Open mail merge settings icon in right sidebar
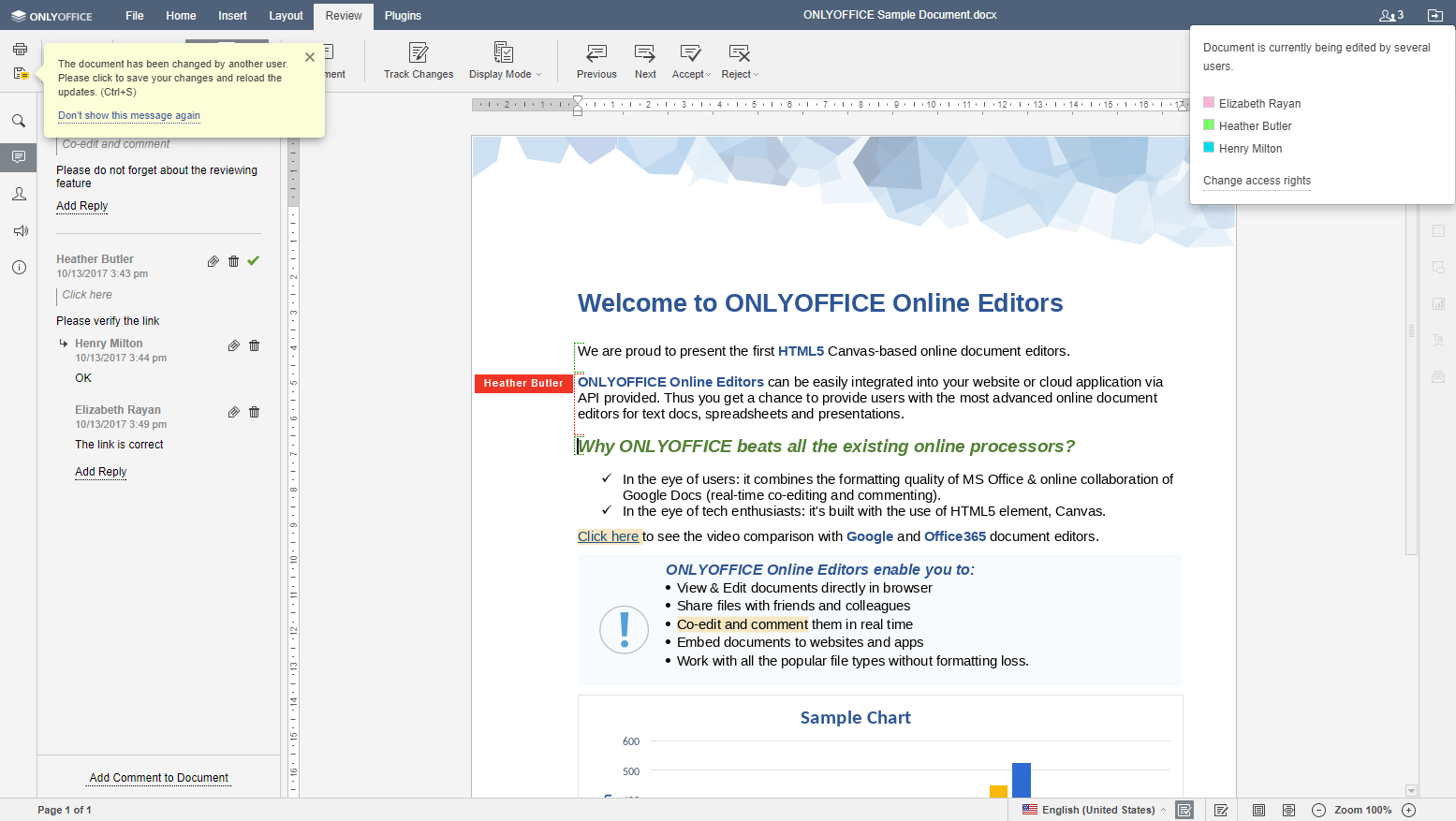This screenshot has width=1456, height=821. [1438, 376]
